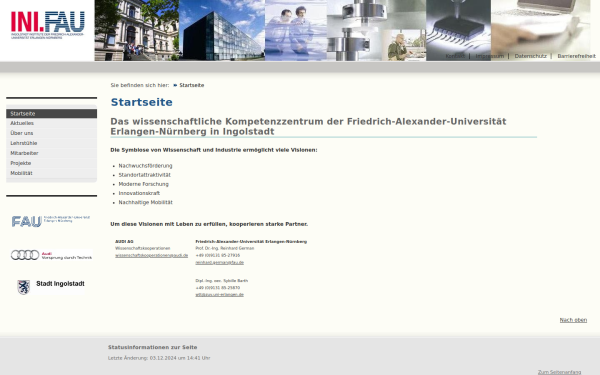Click the wissenschaftskooperationen Audi email link
The image size is (600, 375).
click(152, 256)
